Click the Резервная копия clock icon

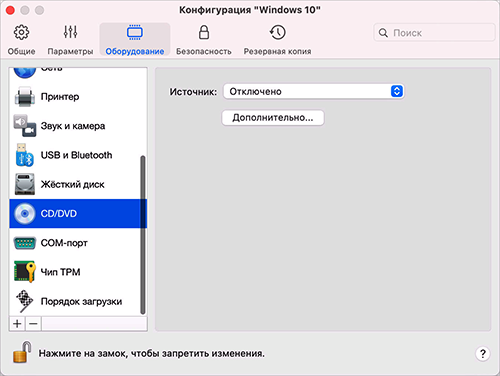[277, 32]
